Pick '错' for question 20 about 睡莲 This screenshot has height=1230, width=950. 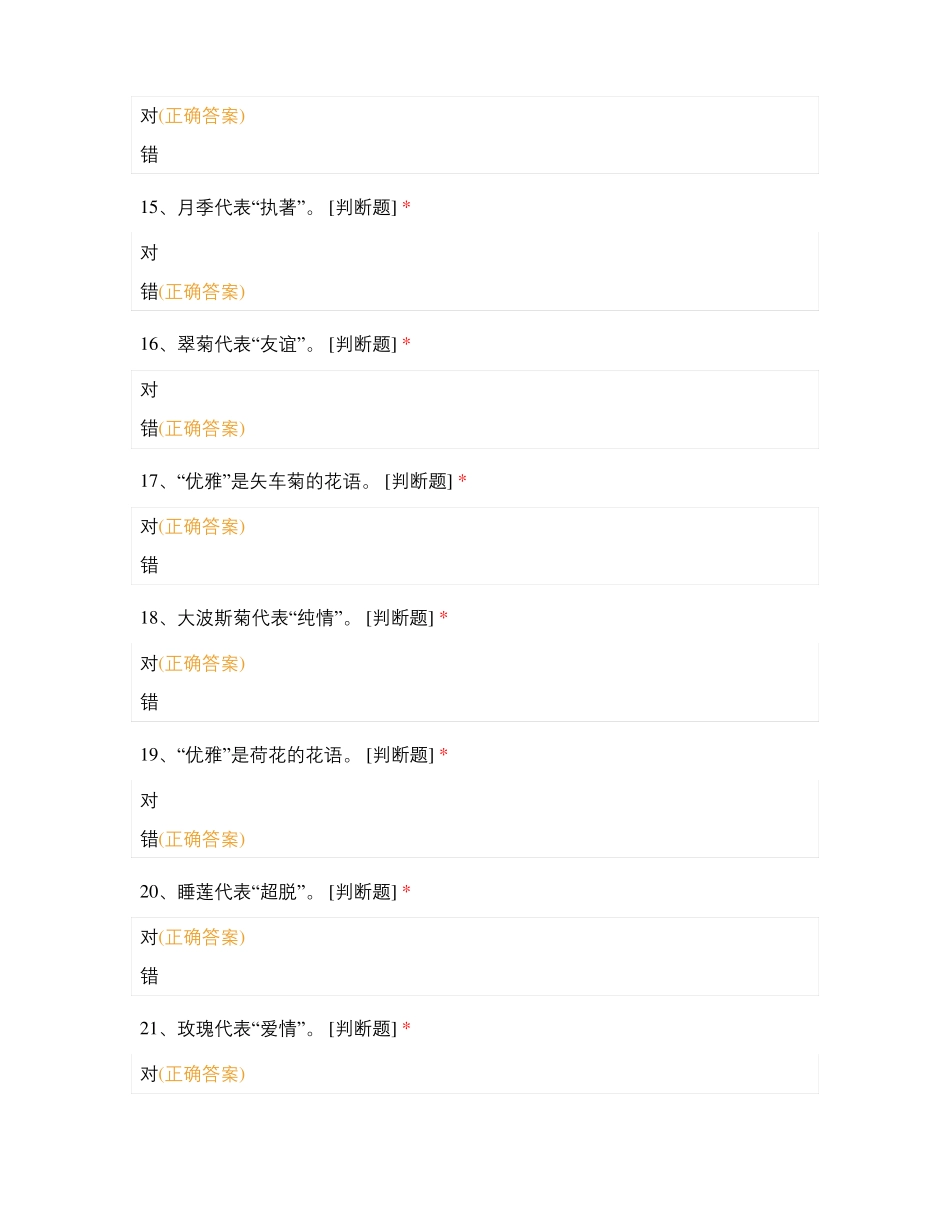click(x=149, y=976)
